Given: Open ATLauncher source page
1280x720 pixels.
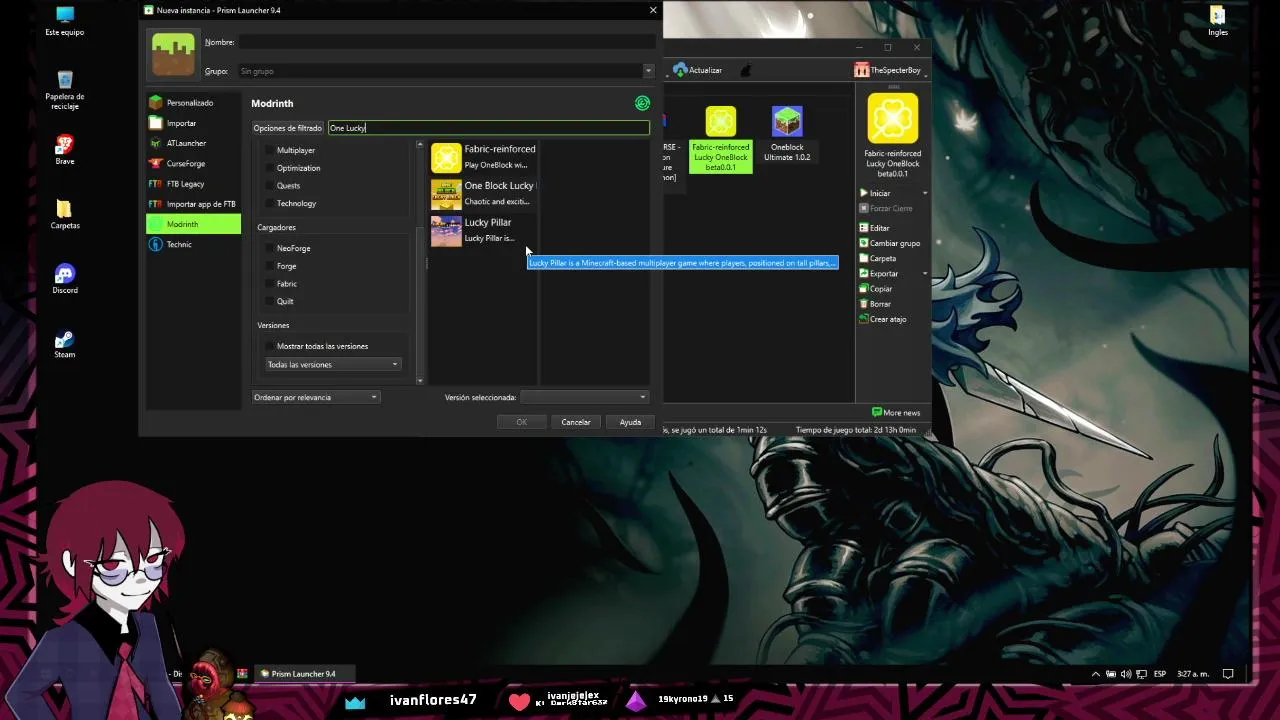Looking at the screenshot, I should pyautogui.click(x=193, y=143).
